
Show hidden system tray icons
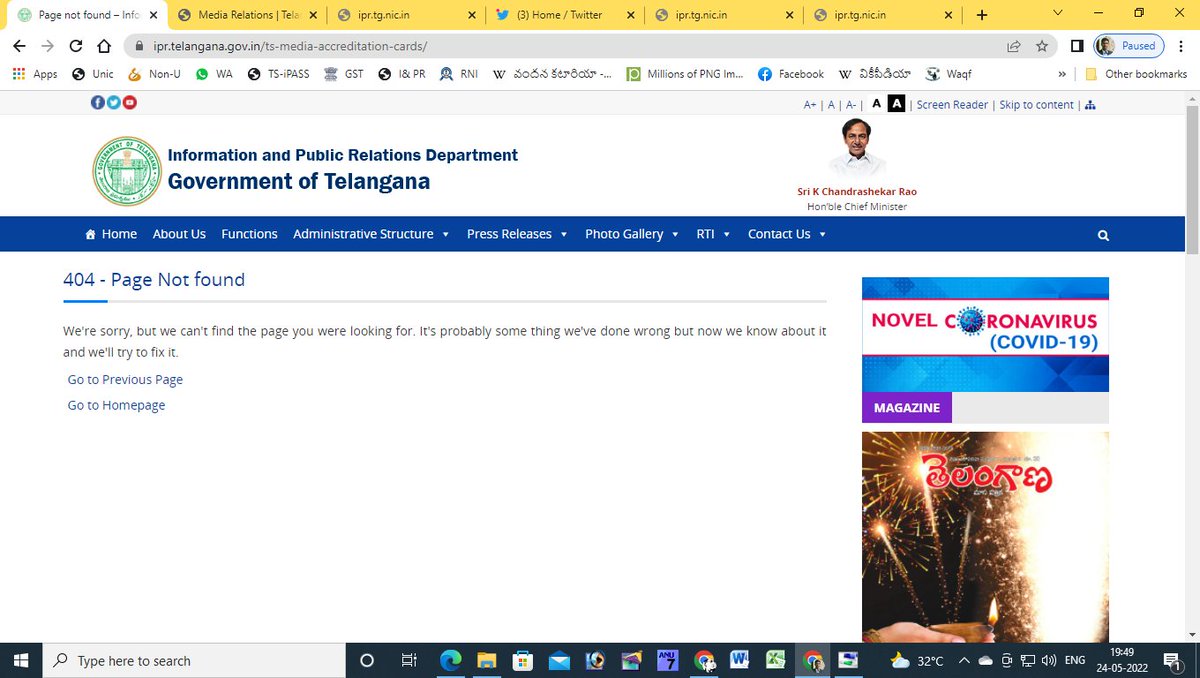coord(964,660)
